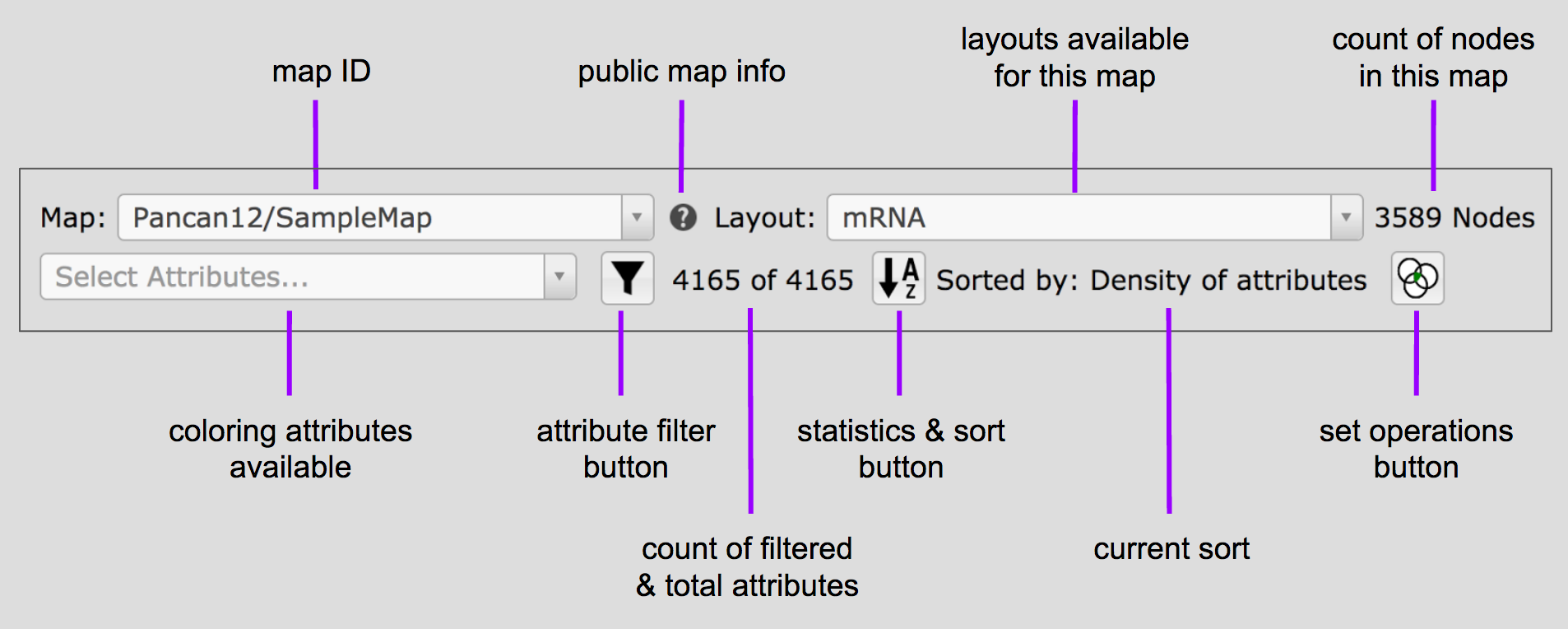Click the public map info question mark icon

pos(683,217)
